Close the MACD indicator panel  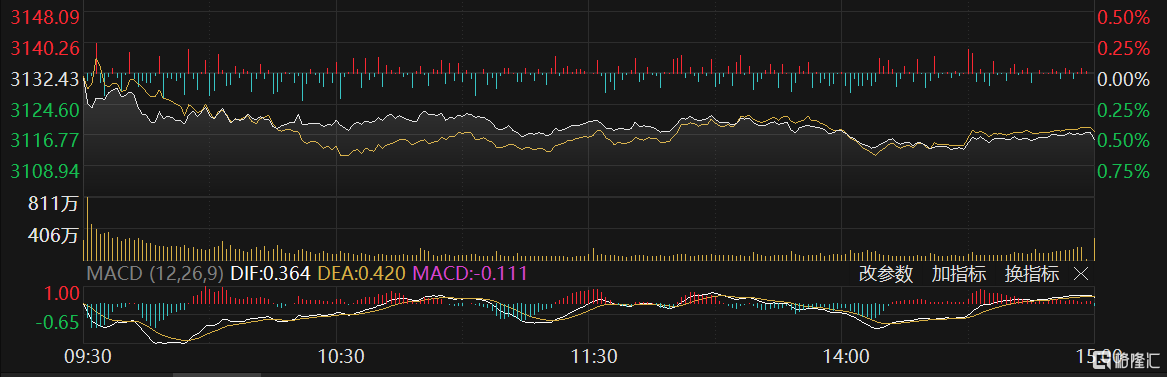point(1081,274)
